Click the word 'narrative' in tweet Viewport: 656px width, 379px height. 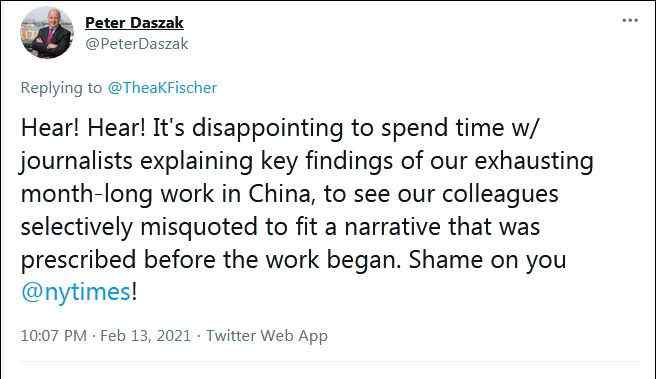(x=393, y=227)
